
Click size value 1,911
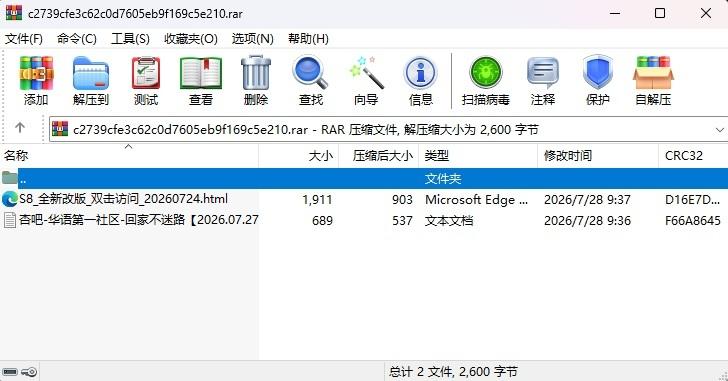(x=317, y=200)
